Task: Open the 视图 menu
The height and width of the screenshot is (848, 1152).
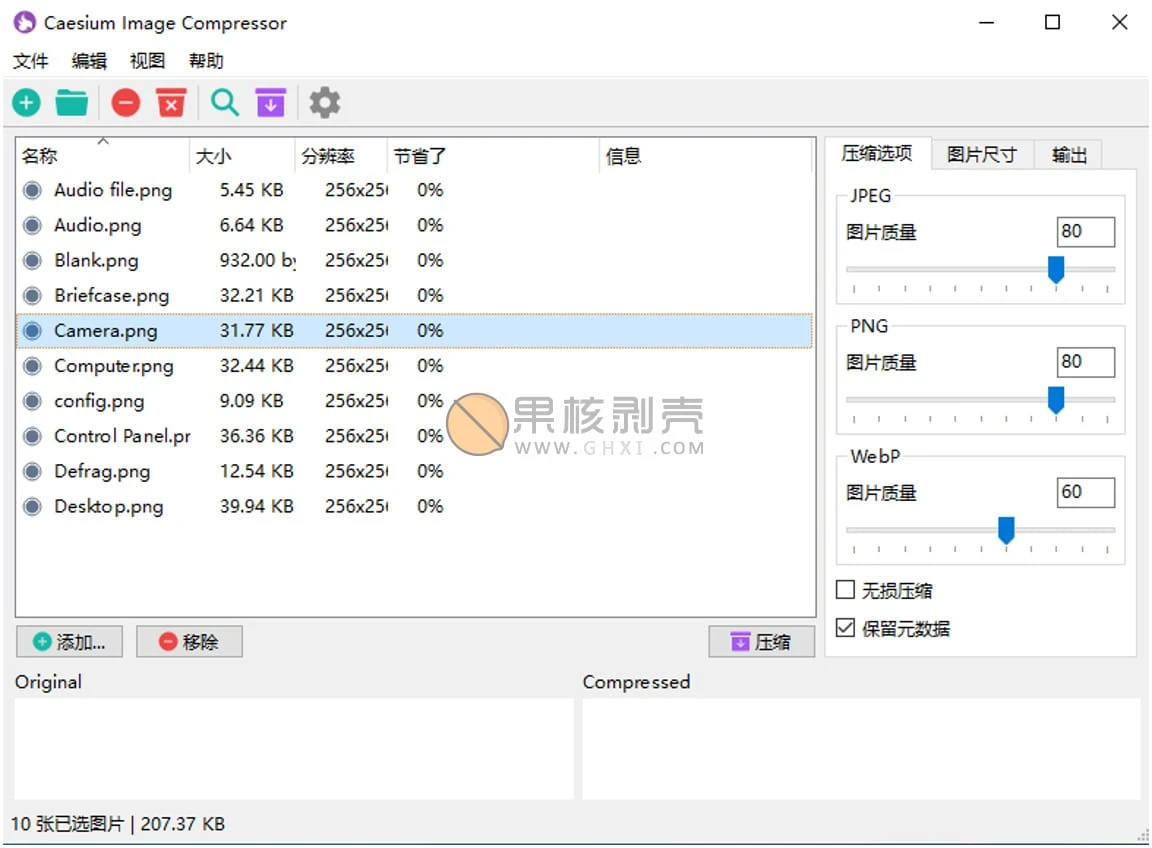Action: [147, 61]
